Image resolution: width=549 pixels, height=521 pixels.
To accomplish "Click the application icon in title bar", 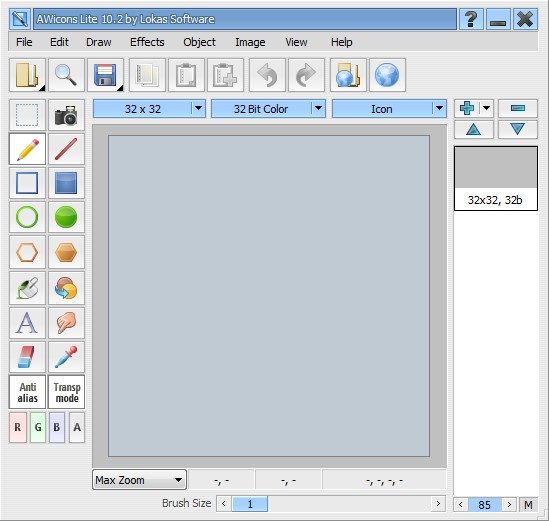I will (20, 19).
